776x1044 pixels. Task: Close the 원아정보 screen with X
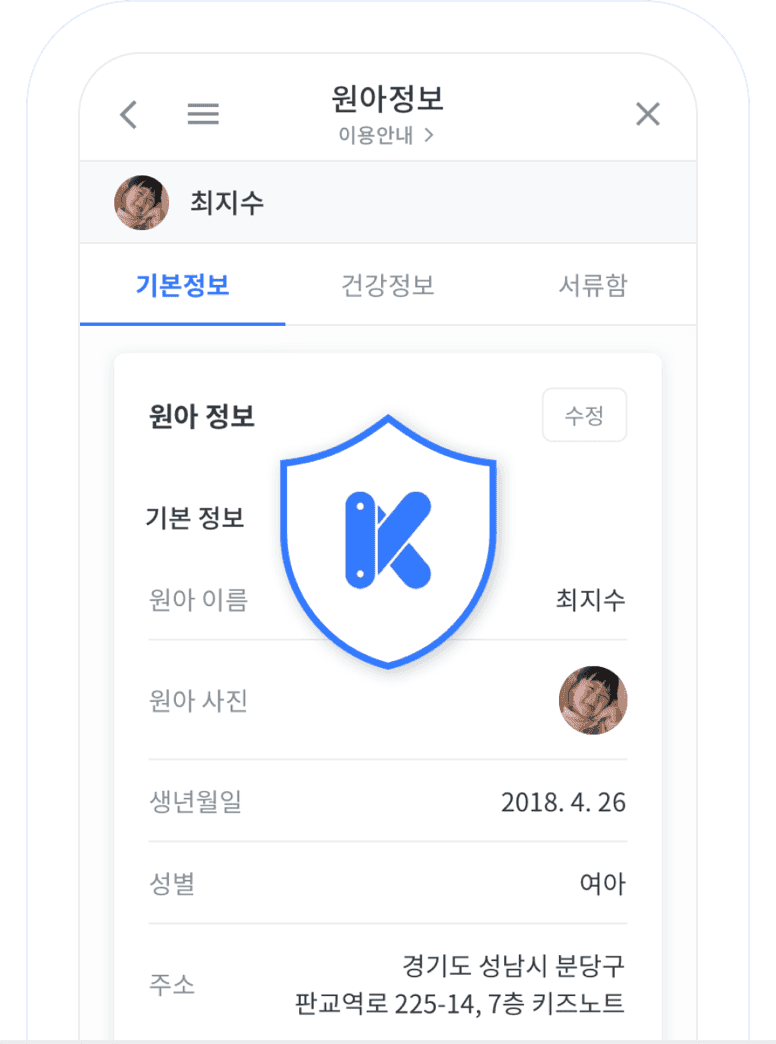[x=648, y=115]
